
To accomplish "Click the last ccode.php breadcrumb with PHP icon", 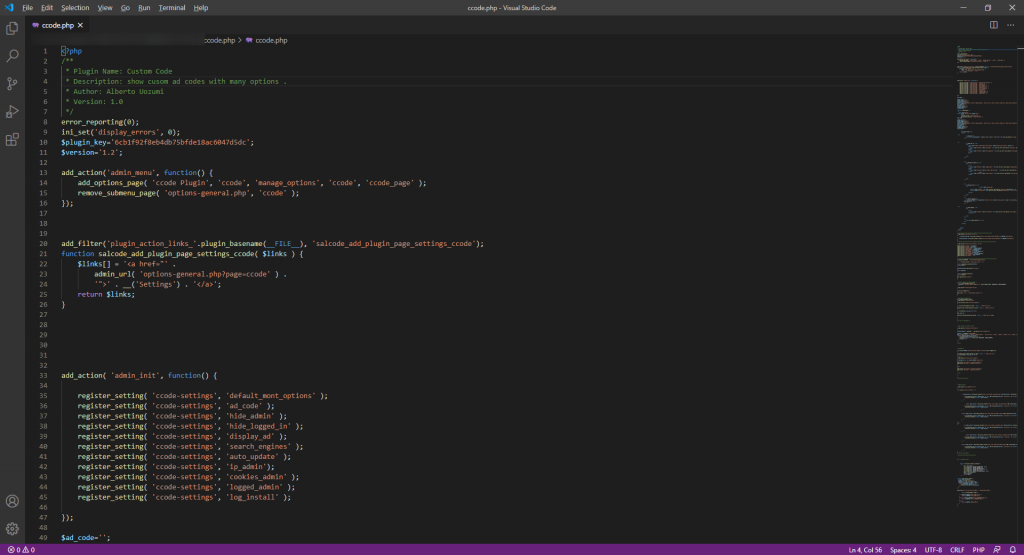I will click(266, 40).
